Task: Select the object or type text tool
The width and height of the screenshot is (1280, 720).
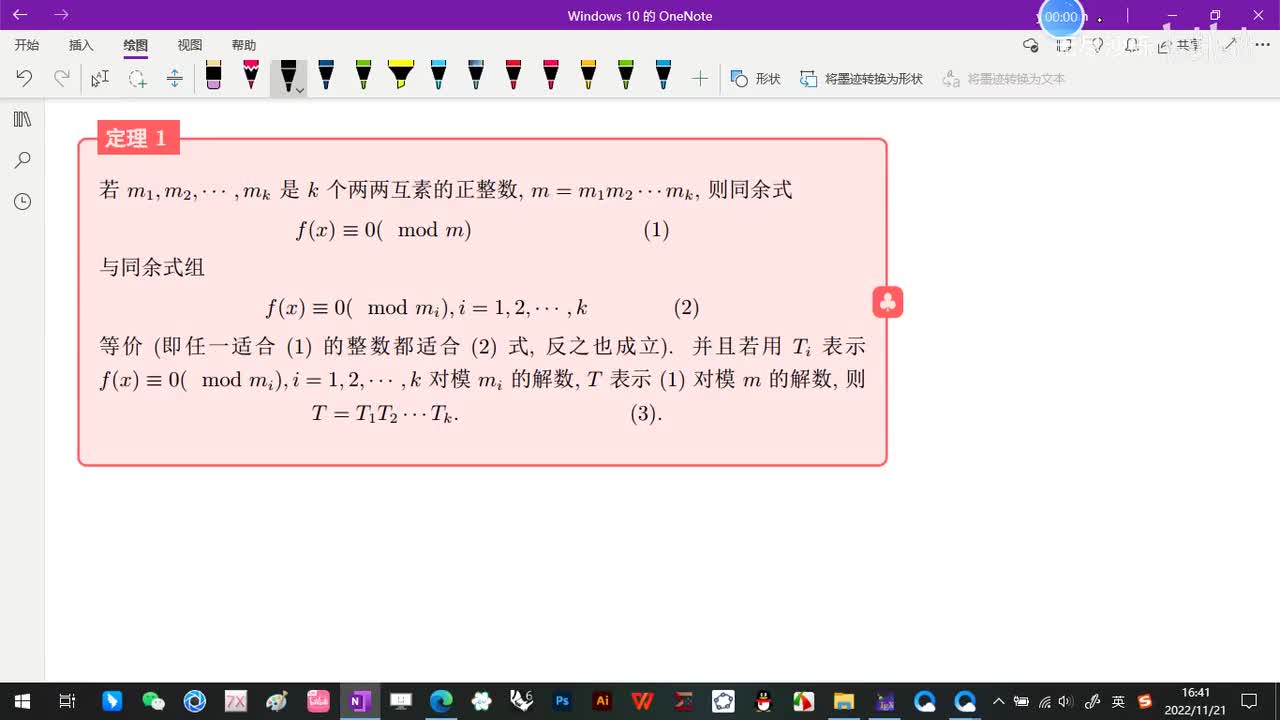Action: [x=100, y=78]
